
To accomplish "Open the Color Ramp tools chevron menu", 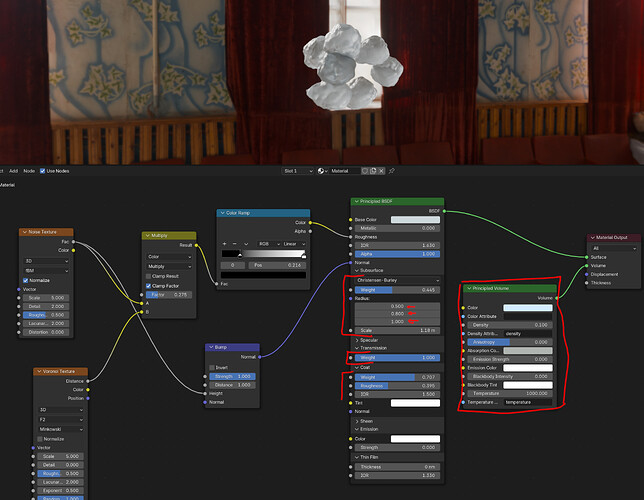I will 246,244.
